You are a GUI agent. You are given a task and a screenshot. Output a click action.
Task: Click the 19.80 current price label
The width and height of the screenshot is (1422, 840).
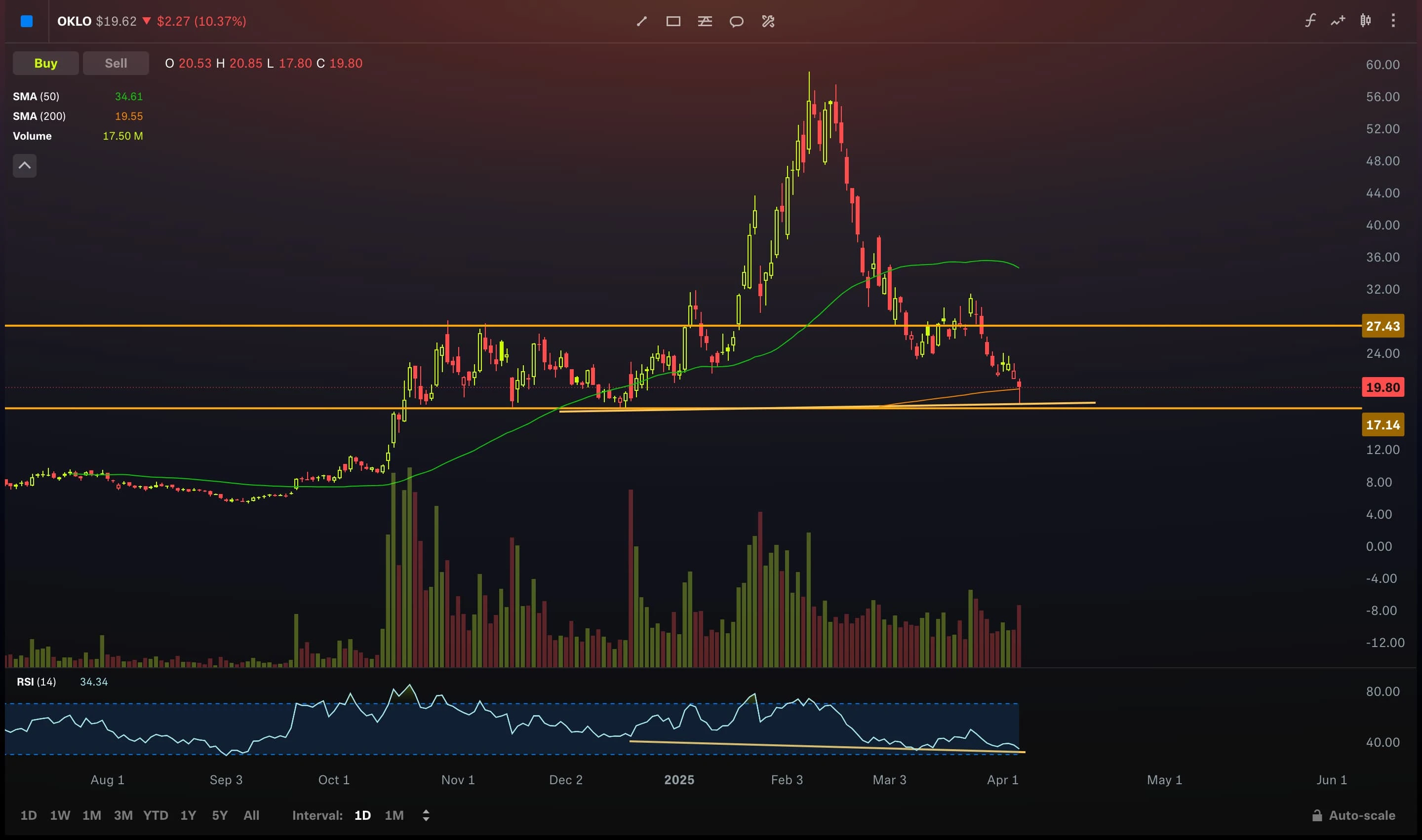(x=1383, y=387)
